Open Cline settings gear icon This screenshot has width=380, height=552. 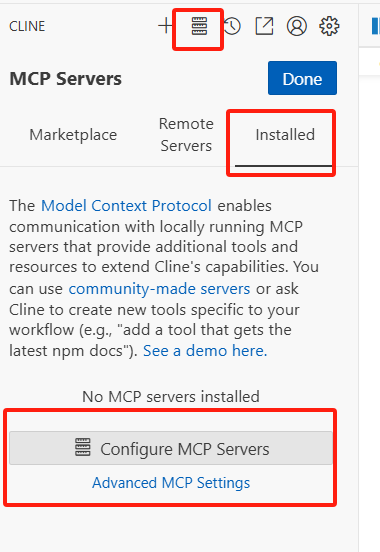(329, 26)
